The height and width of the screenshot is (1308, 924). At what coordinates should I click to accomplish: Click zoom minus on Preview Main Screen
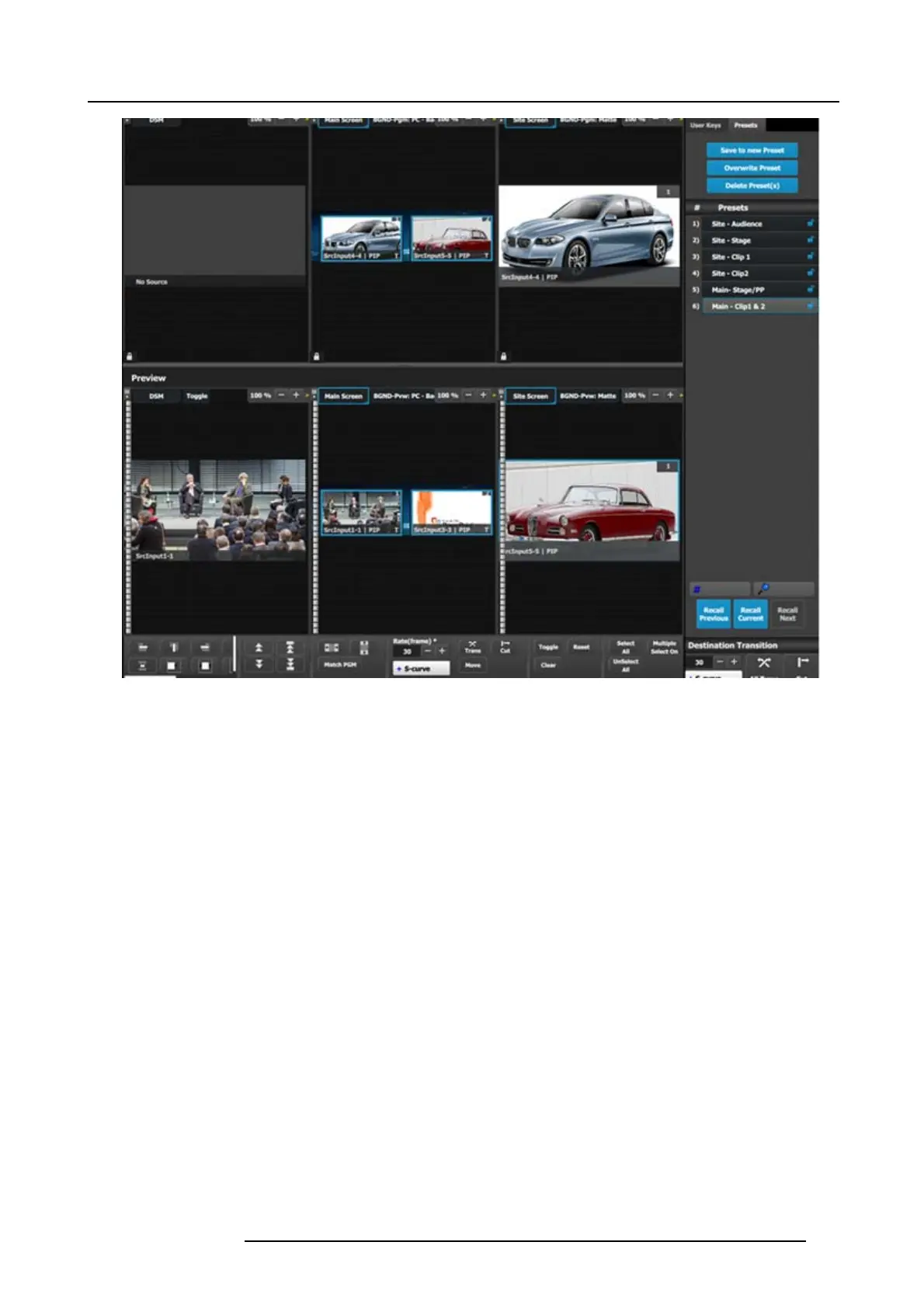pos(468,395)
